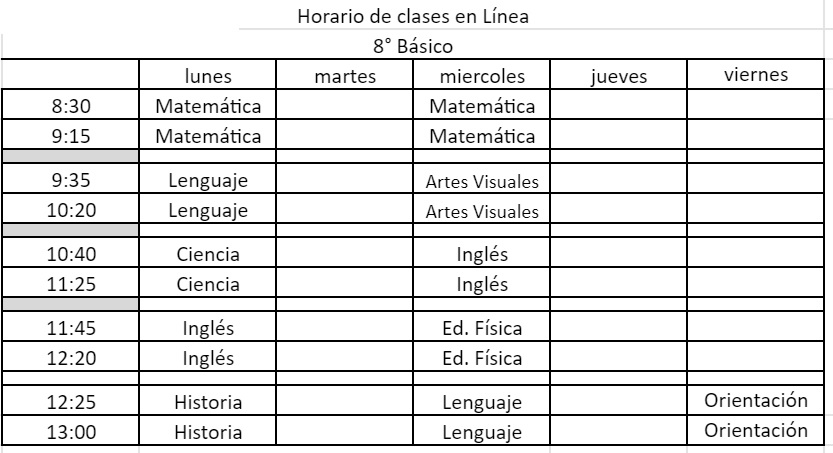Click lunes Historia cell at 12:25
The image size is (833, 453).
(x=208, y=402)
